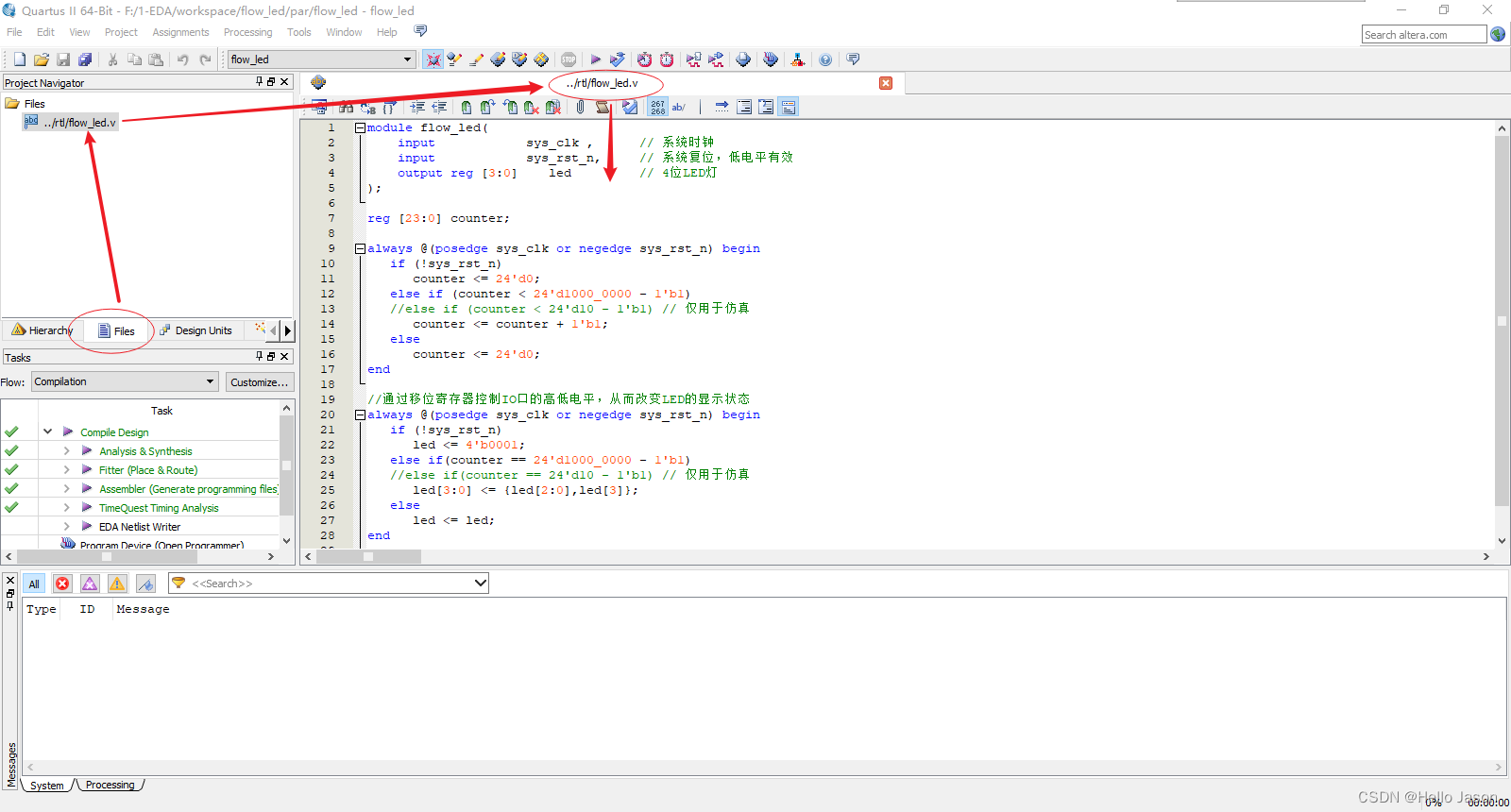This screenshot has height=812, width=1511.
Task: Click the Search altera.com globe icon
Action: 1498,34
